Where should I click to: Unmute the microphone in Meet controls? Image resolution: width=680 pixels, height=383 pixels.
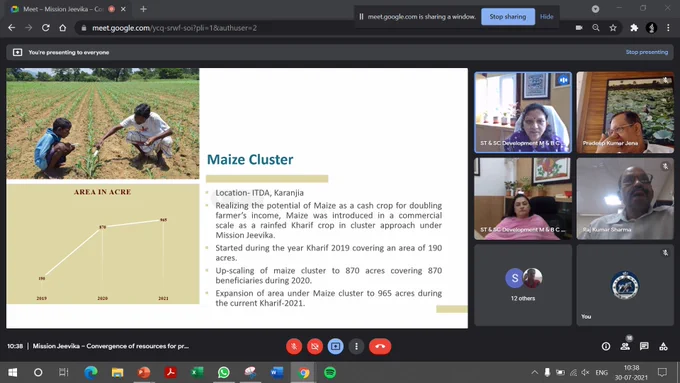294,346
